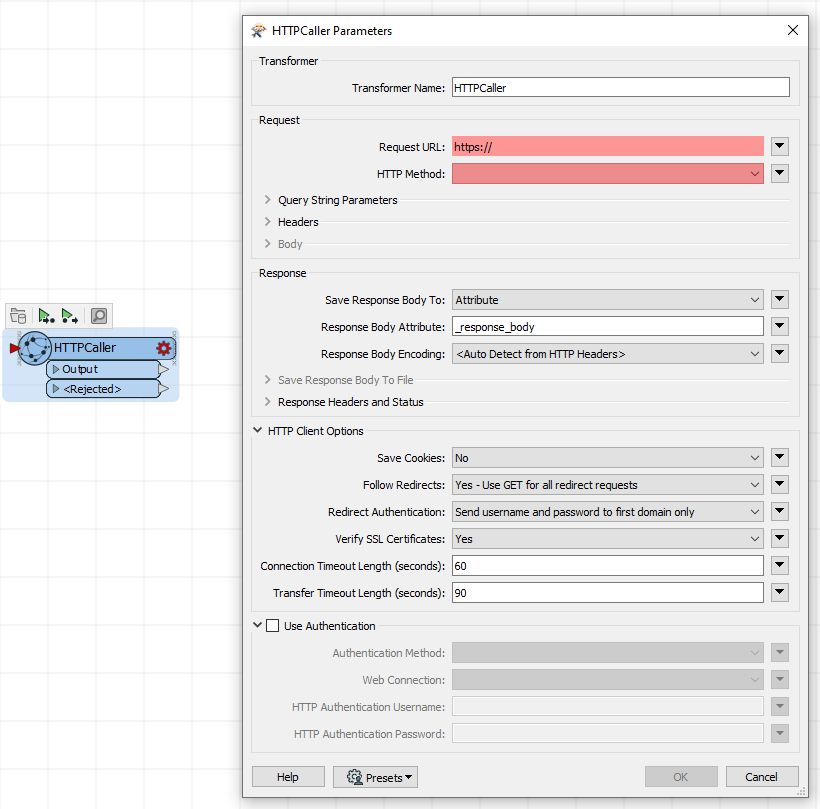Click the Transformer Name input field
820x809 pixels.
(621, 87)
